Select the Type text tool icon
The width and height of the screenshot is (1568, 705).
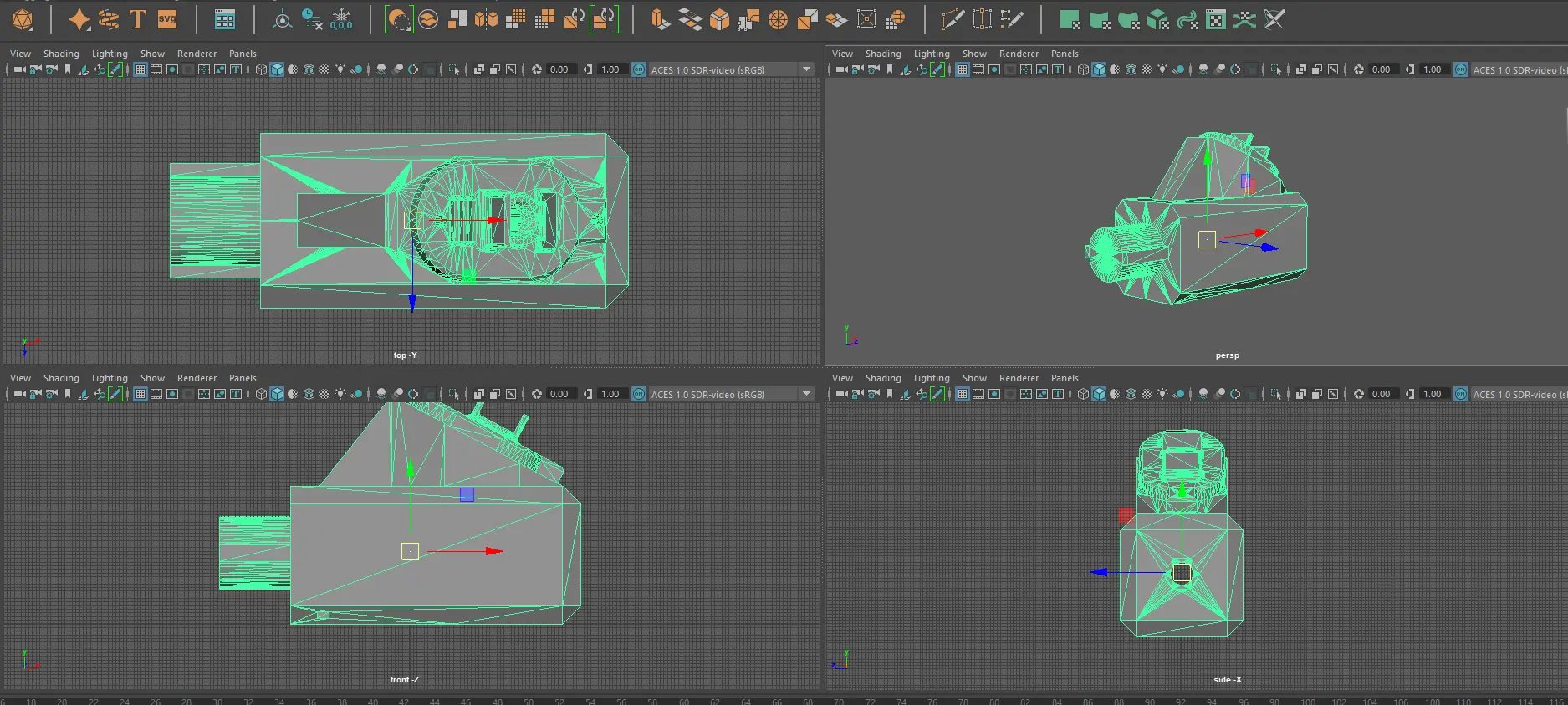[x=138, y=19]
